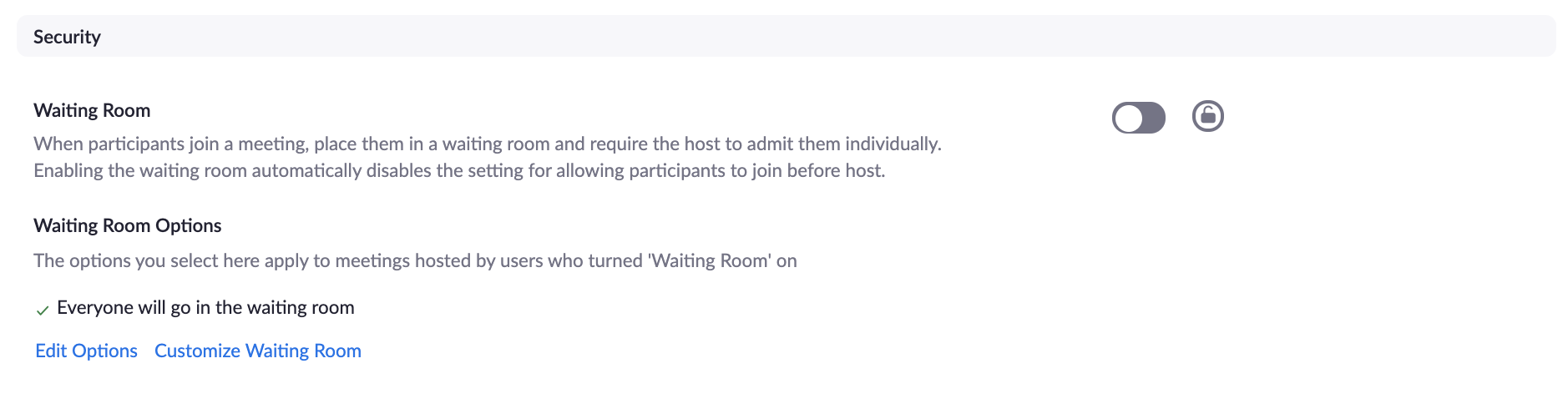Click the Security section header bar
The image size is (1568, 414).
[x=785, y=37]
